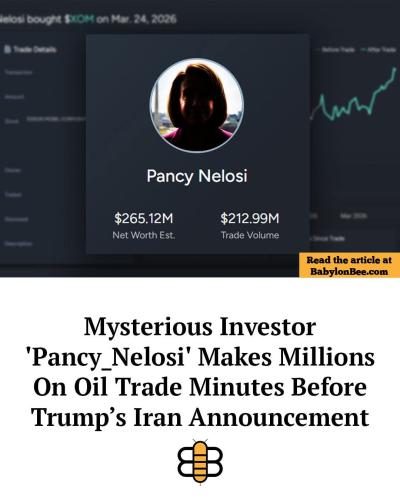Click the Trade Details document icon
The width and height of the screenshot is (400, 500).
tap(8, 49)
